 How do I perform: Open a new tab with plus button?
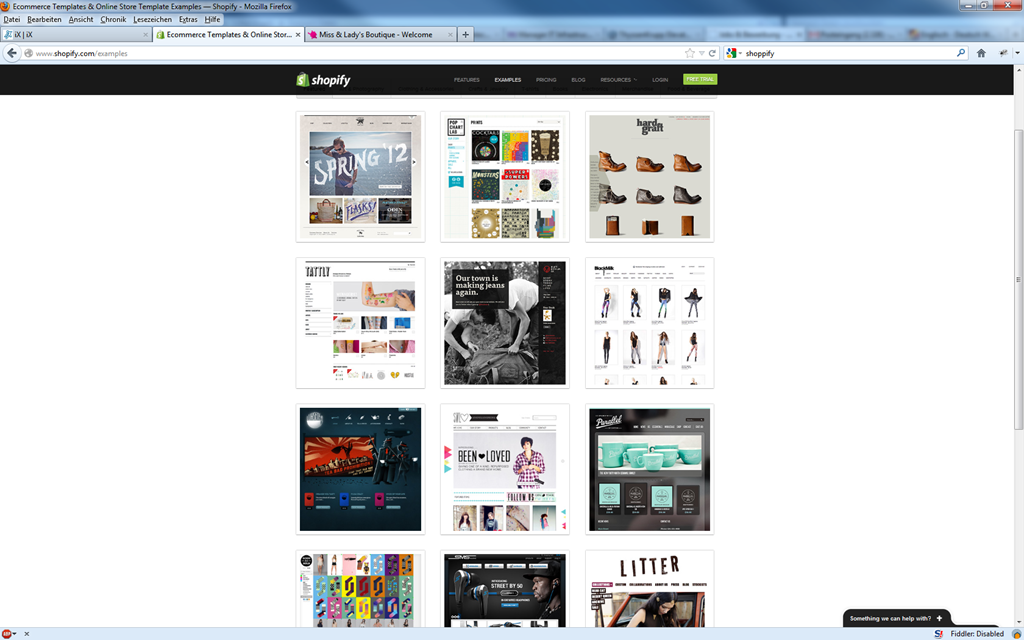[466, 35]
